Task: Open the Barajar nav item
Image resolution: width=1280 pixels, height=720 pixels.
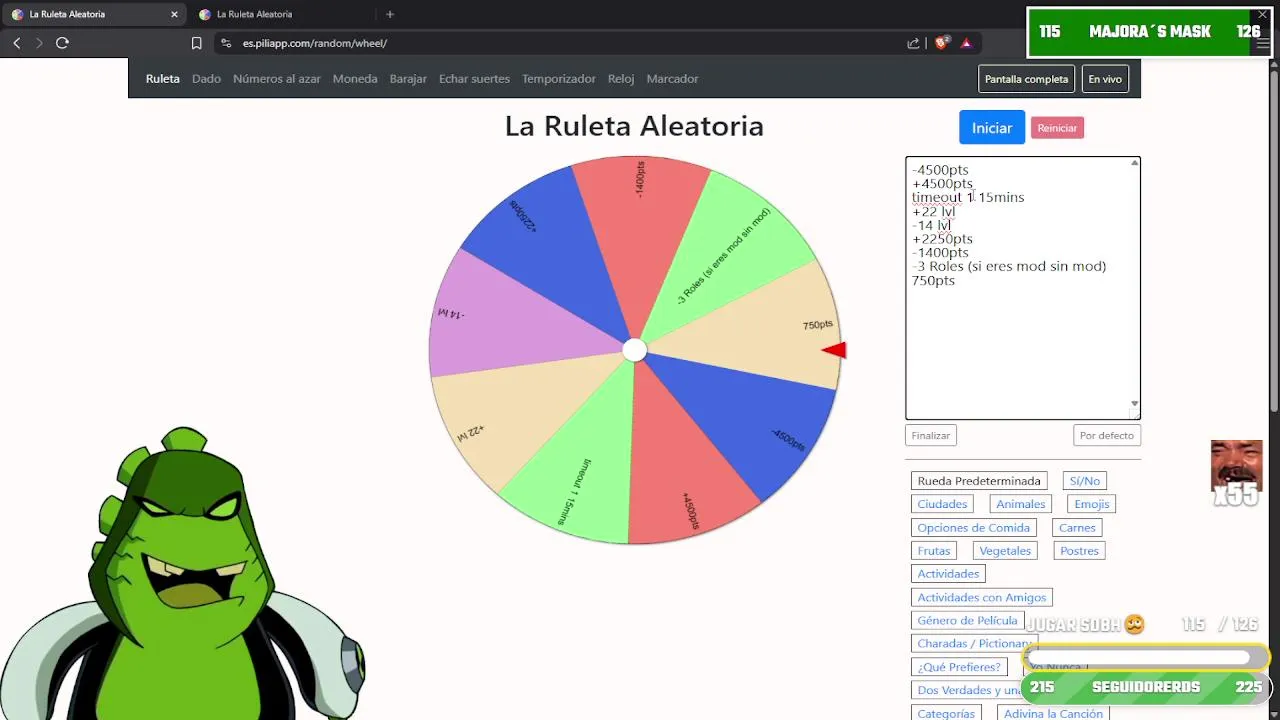Action: 408,78
